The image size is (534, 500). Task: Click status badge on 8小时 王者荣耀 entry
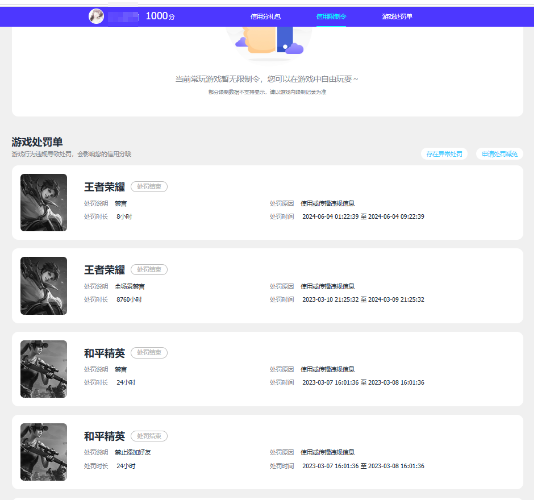pos(149,186)
